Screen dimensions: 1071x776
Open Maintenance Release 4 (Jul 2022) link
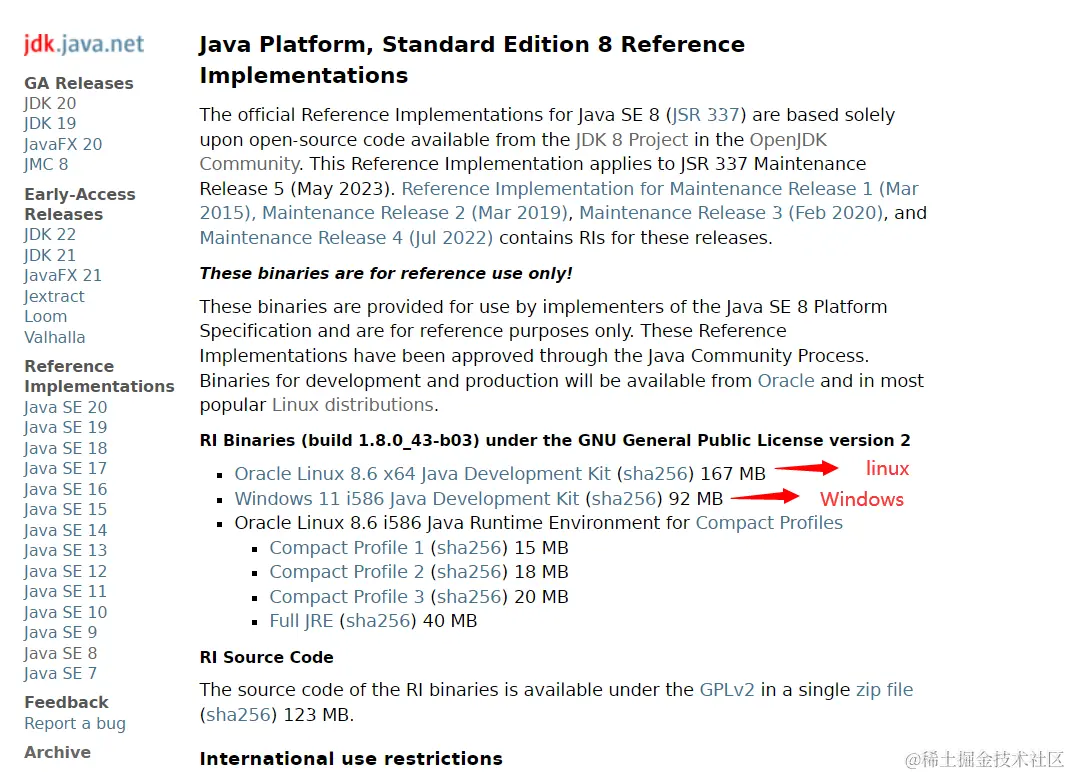[346, 238]
